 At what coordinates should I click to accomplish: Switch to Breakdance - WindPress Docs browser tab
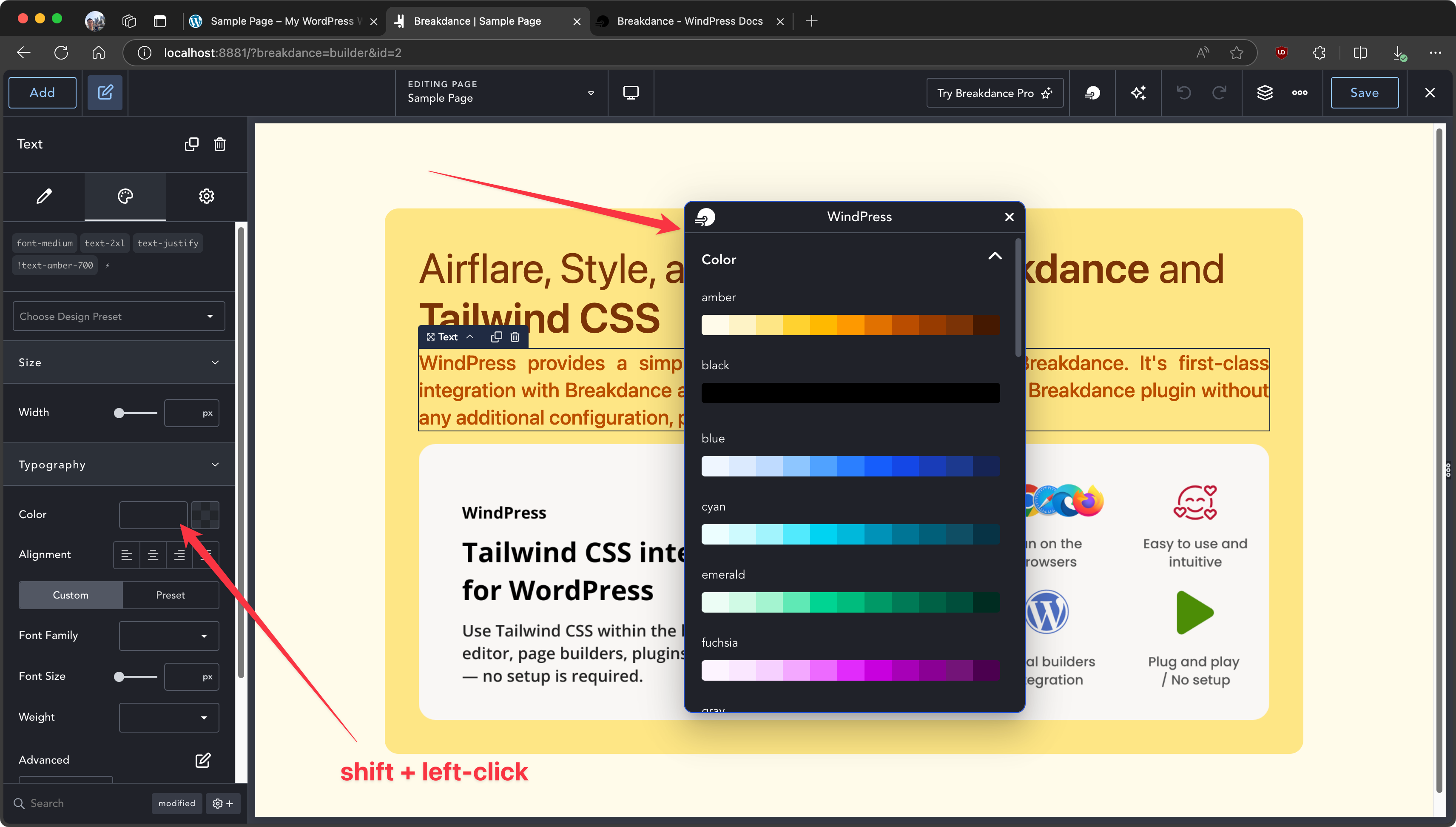coord(689,21)
